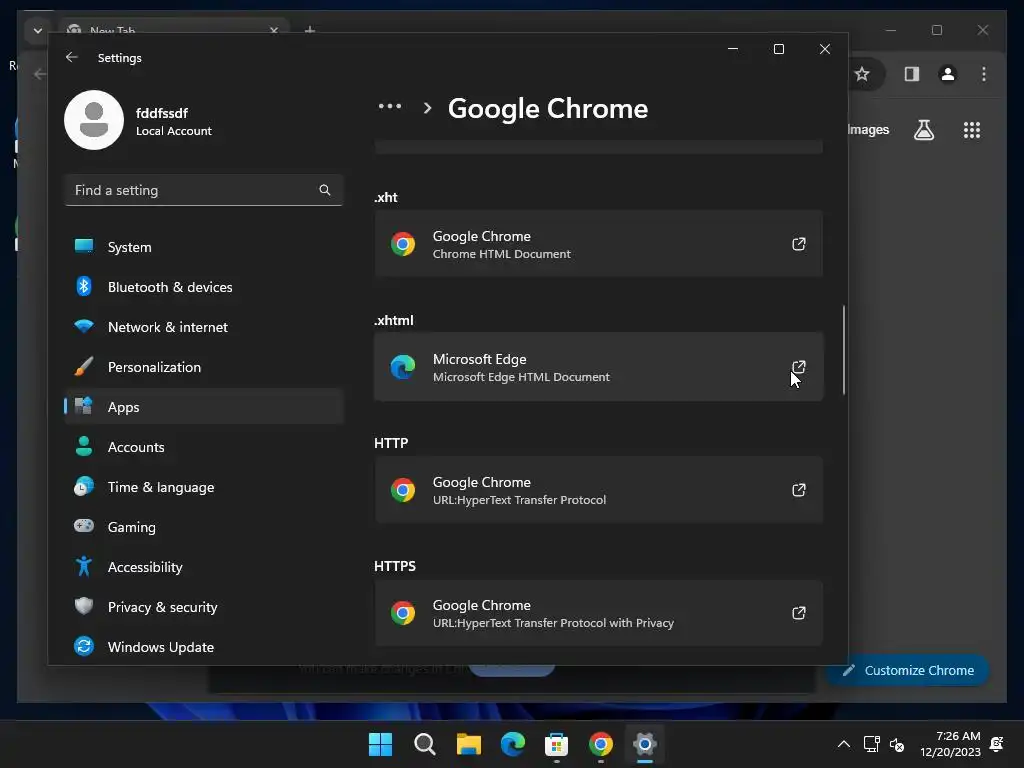Image resolution: width=1024 pixels, height=768 pixels.
Task: Select System in Settings sidebar
Action: [204, 247]
